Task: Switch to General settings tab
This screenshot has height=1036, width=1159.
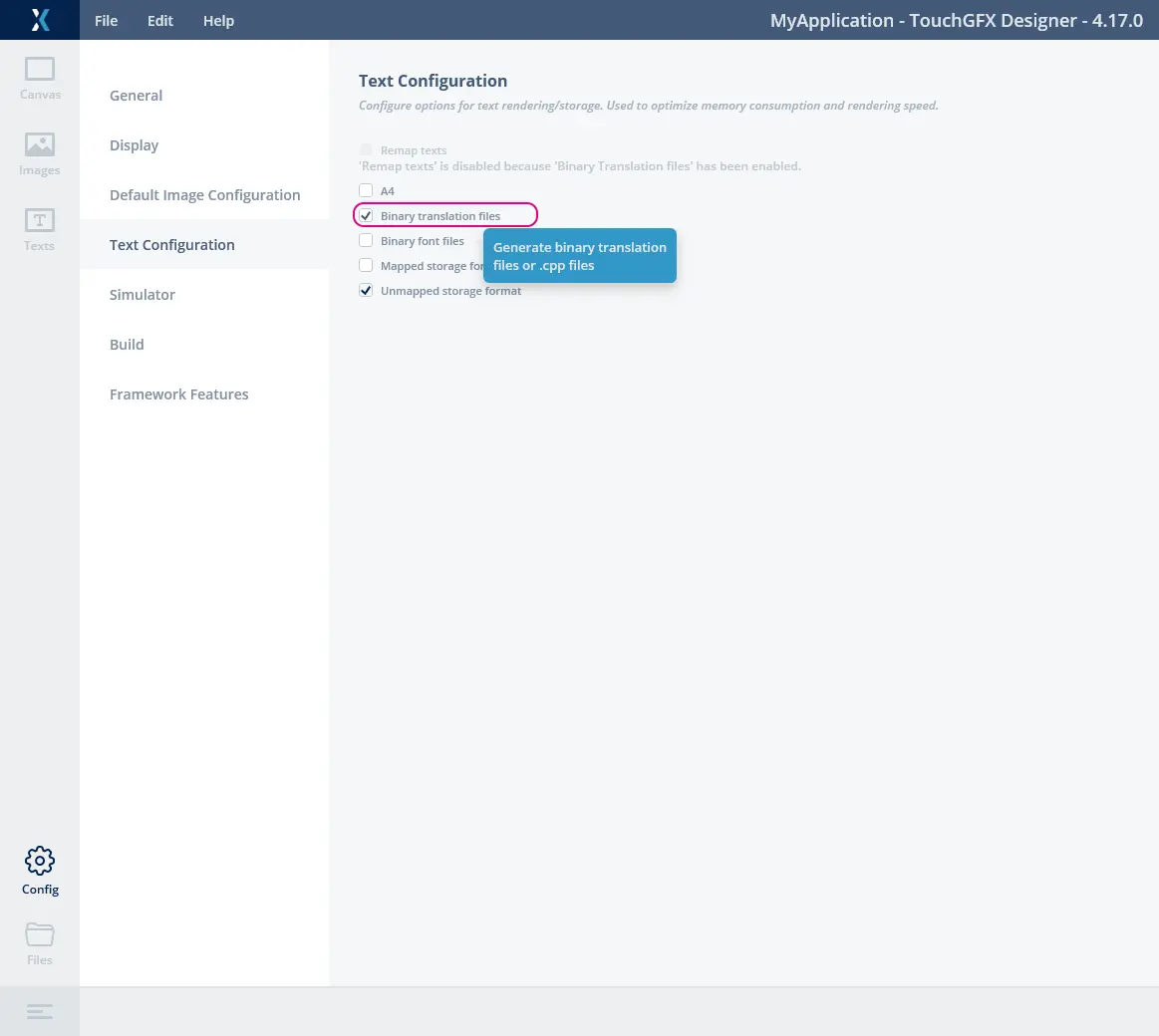Action: point(136,96)
